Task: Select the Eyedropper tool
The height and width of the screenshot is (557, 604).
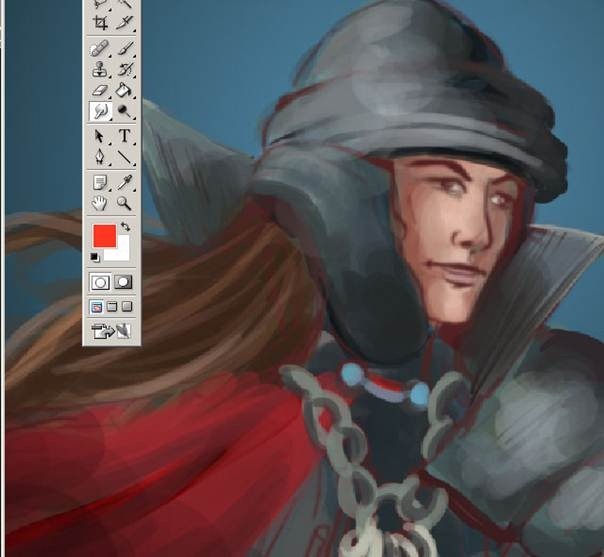Action: [x=125, y=182]
